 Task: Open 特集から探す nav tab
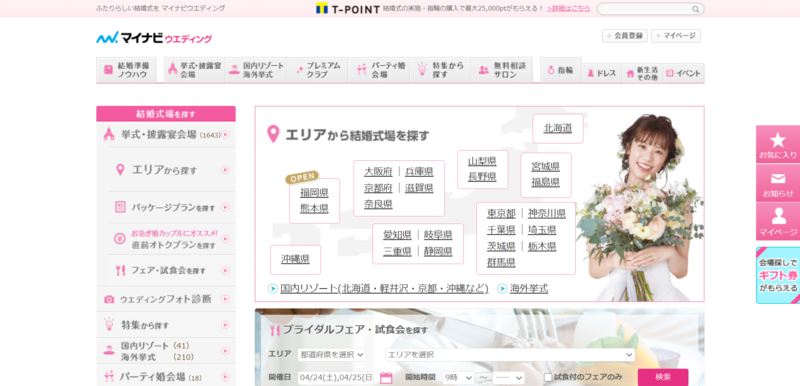coord(440,70)
